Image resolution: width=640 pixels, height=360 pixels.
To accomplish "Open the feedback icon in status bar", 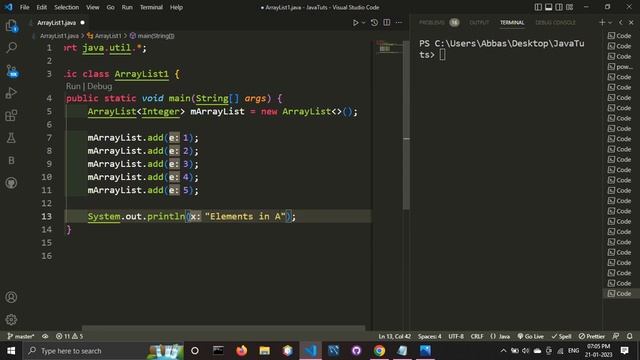I will [616, 336].
